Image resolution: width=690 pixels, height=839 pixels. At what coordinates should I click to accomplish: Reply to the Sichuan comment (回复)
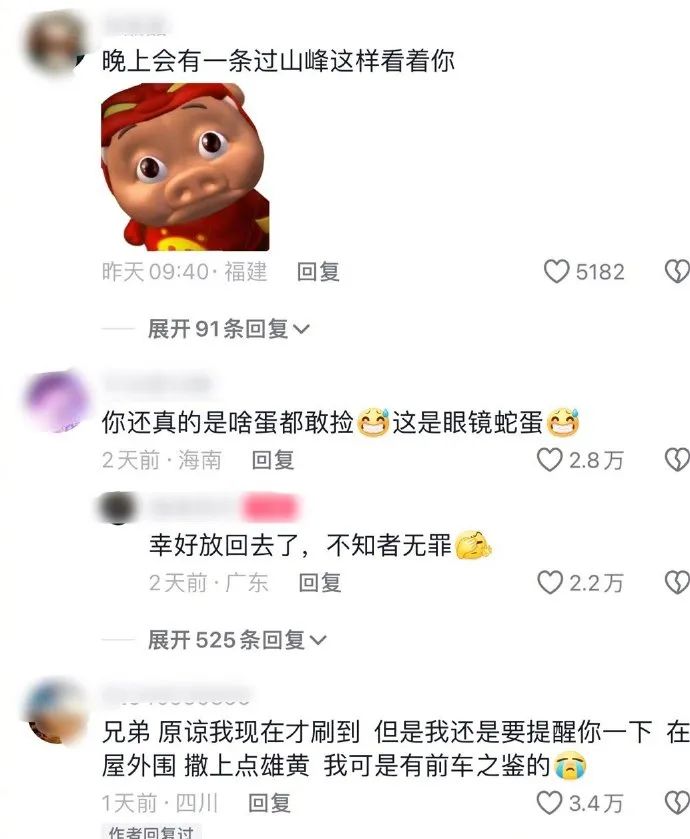click(x=270, y=803)
